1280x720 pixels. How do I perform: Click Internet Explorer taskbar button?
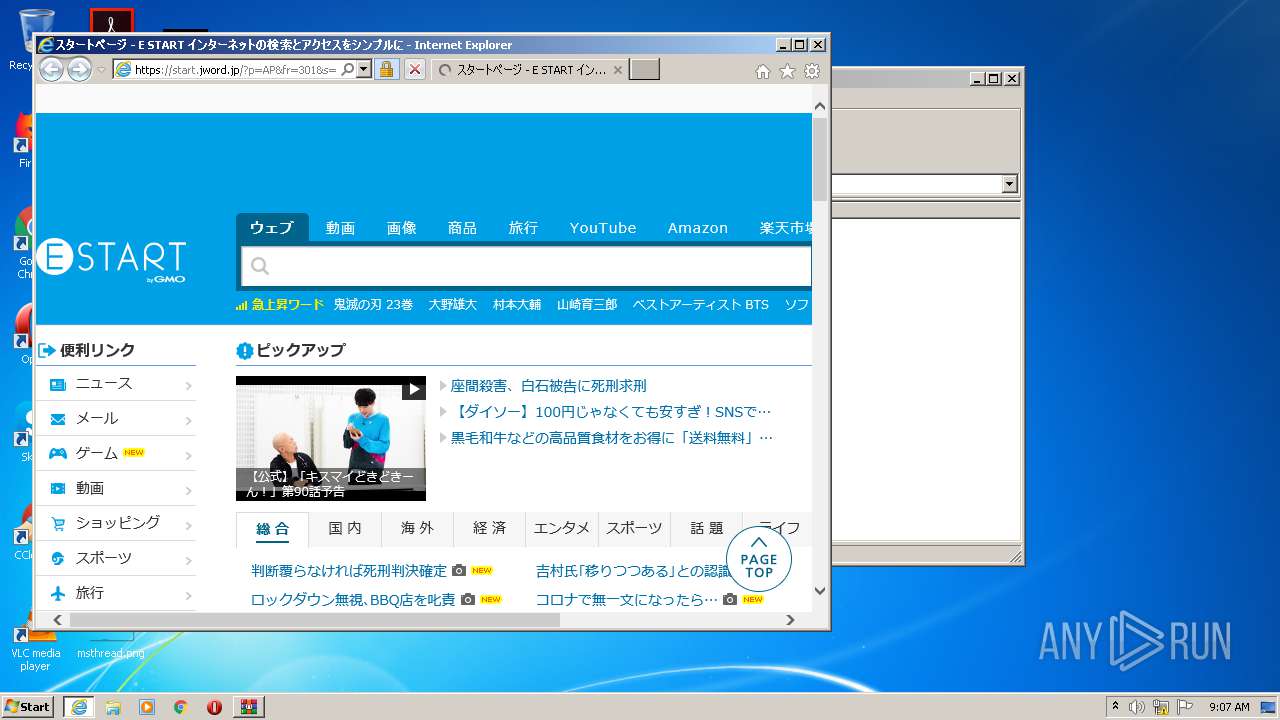[x=79, y=707]
